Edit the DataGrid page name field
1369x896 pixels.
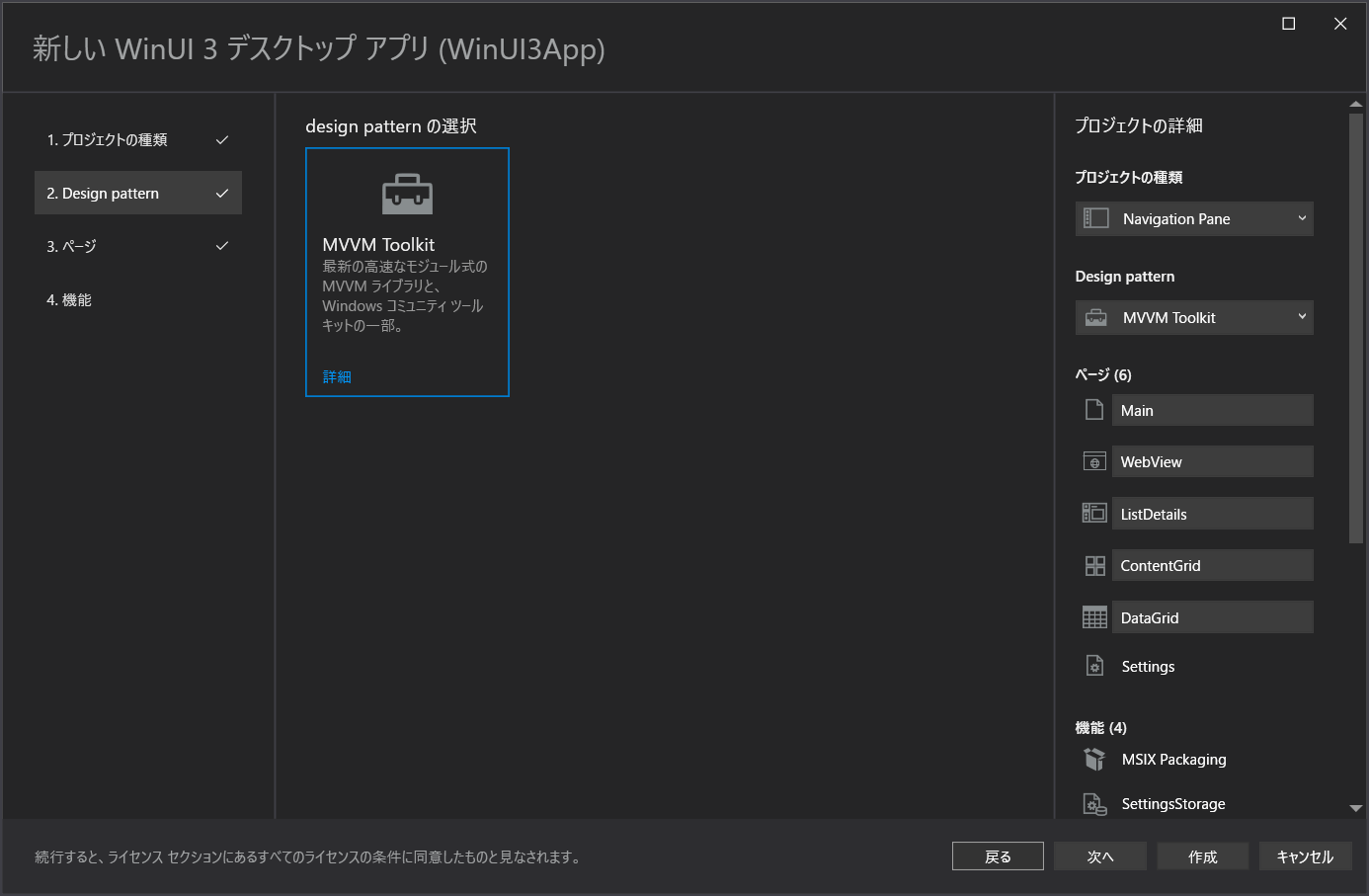[1213, 617]
